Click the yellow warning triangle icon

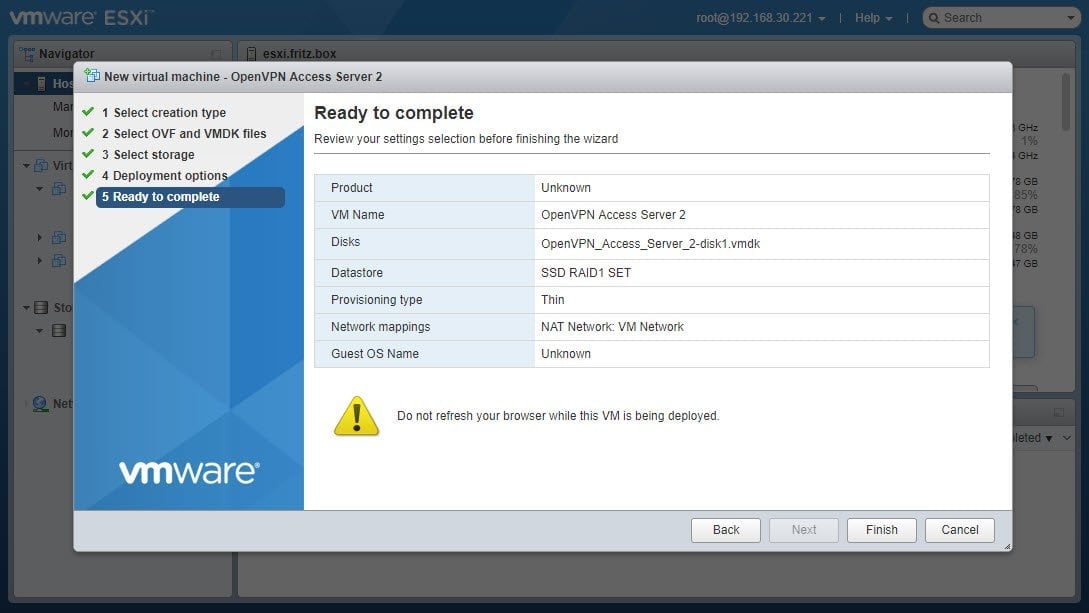358,414
